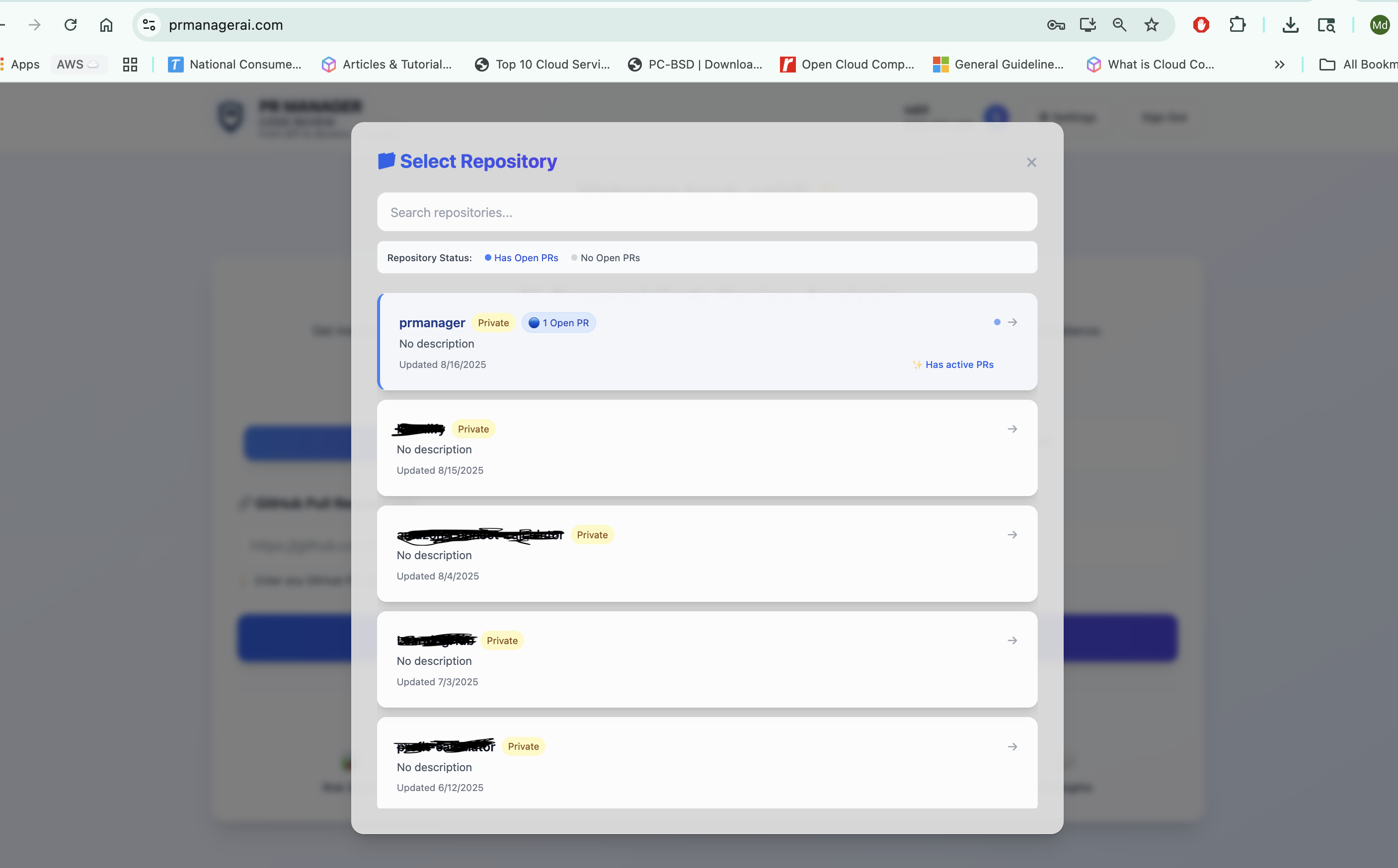This screenshot has height=868, width=1398.
Task: Click the Has active PRs label
Action: tap(959, 364)
